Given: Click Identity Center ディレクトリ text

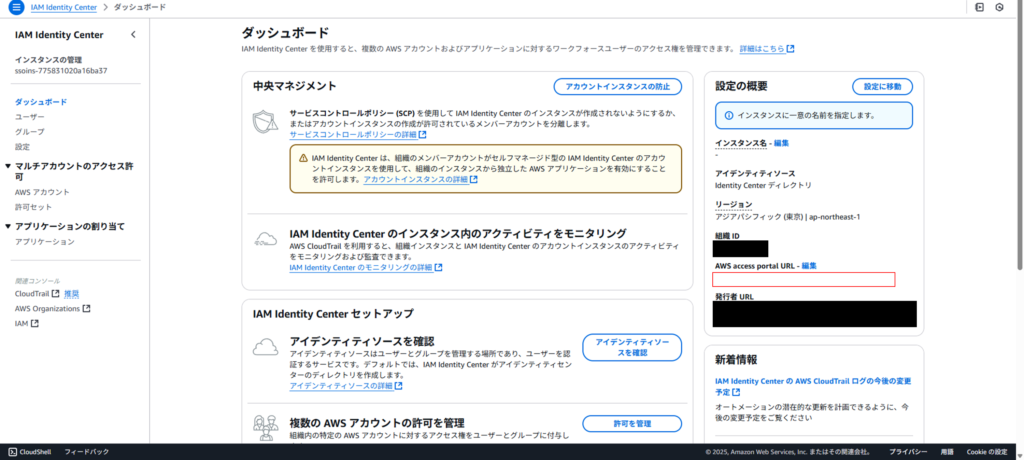Looking at the screenshot, I should [x=763, y=185].
